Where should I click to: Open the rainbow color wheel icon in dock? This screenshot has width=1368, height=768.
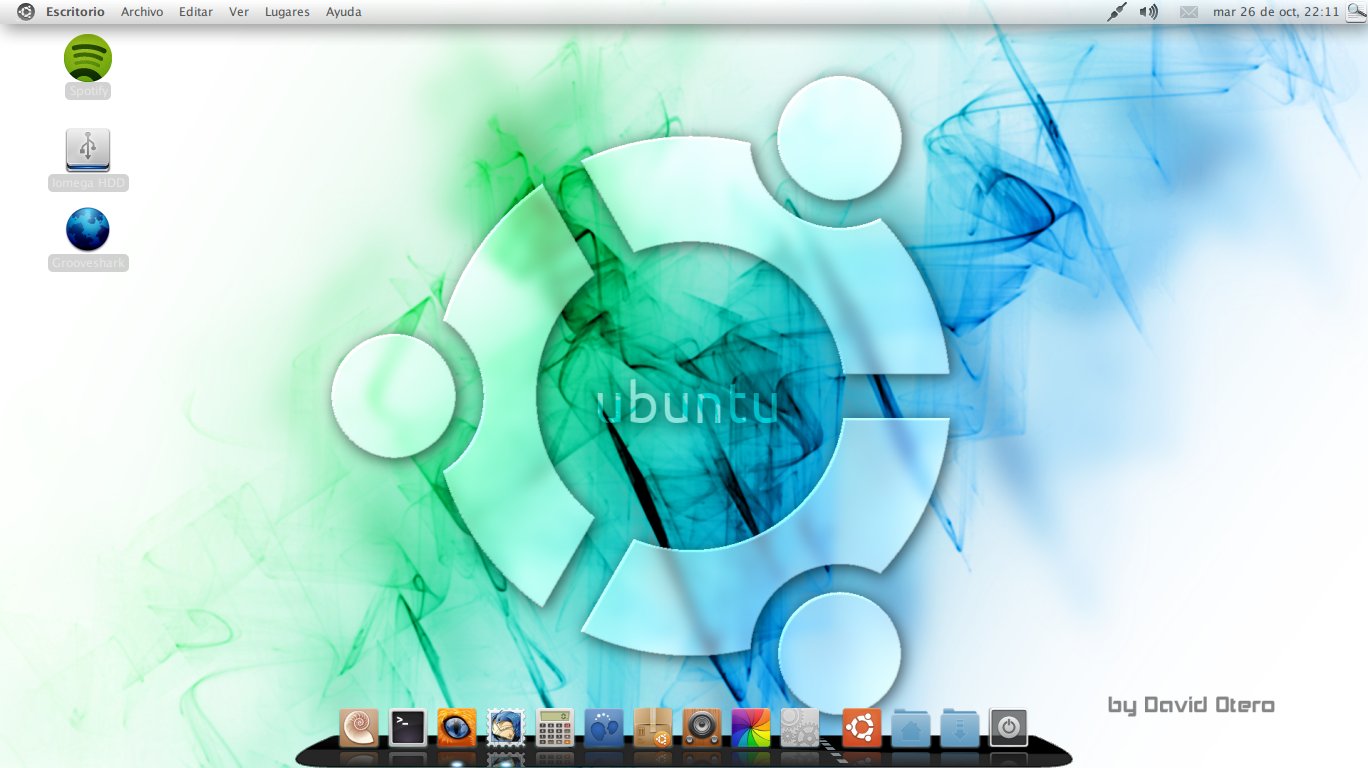pos(751,728)
